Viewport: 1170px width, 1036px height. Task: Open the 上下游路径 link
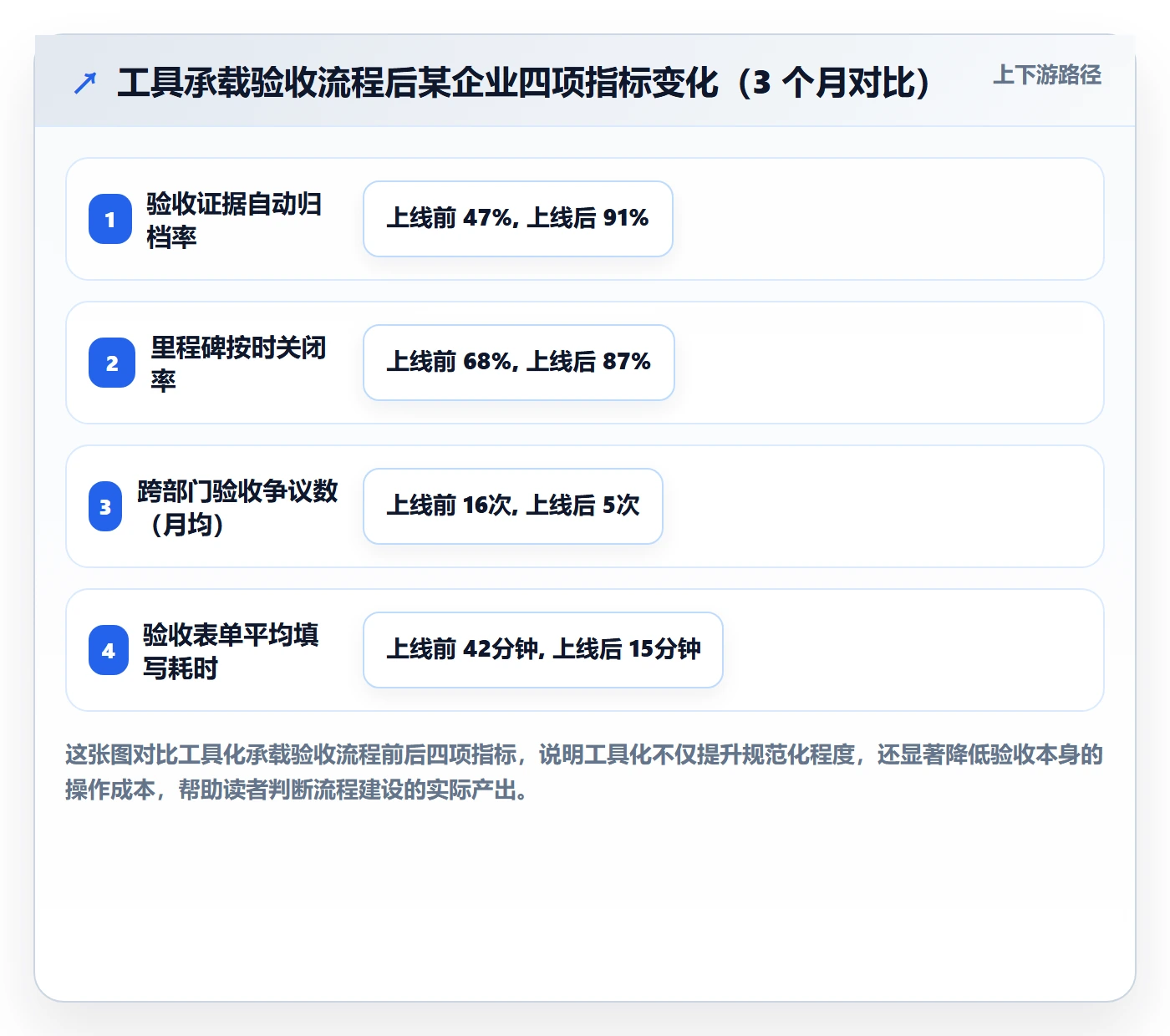(1047, 75)
